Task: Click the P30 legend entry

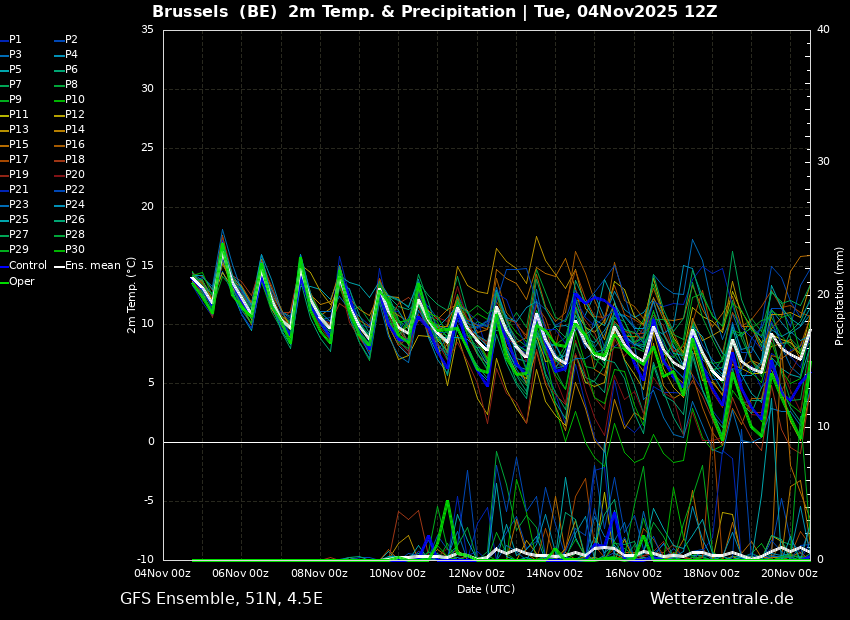Action: click(75, 250)
